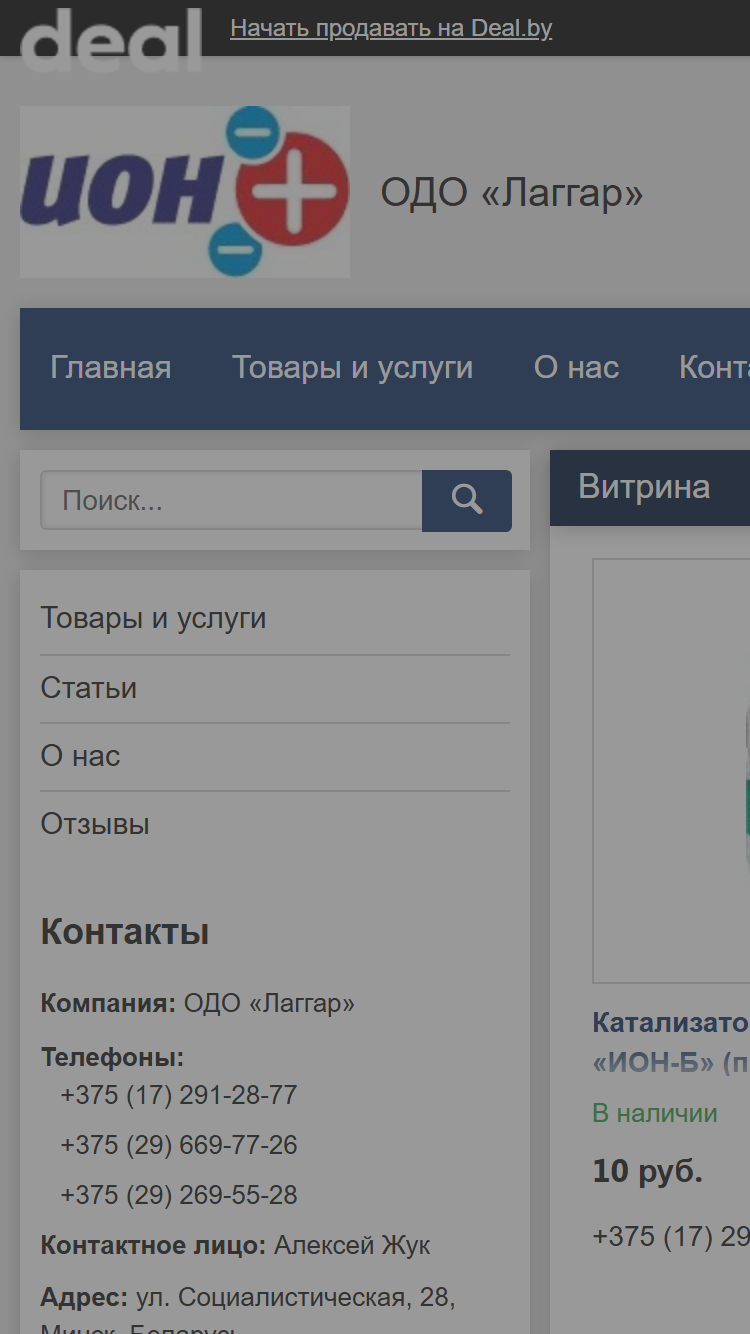Click the 'В наличии' availability label

[x=655, y=1113]
